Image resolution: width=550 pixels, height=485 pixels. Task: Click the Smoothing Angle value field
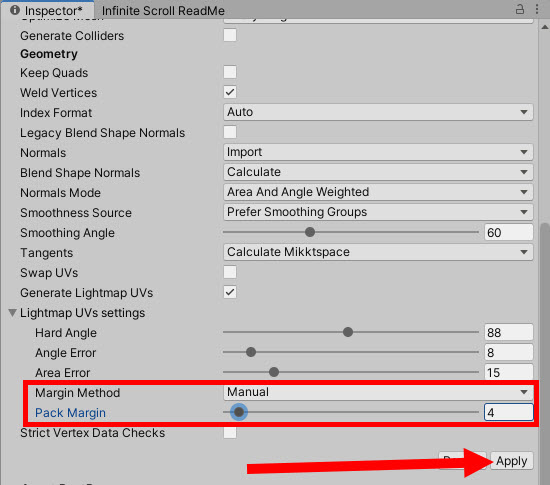(509, 233)
